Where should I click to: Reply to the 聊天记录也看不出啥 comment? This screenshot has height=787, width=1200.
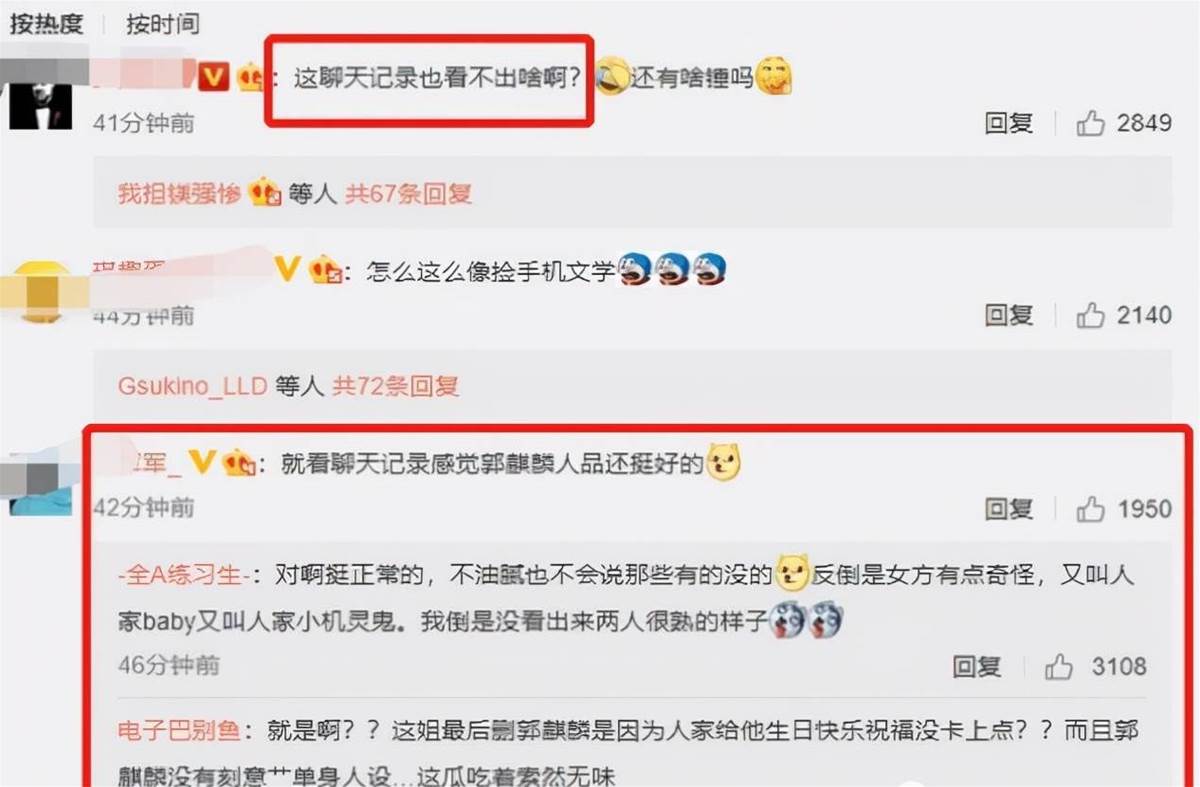[x=1008, y=124]
